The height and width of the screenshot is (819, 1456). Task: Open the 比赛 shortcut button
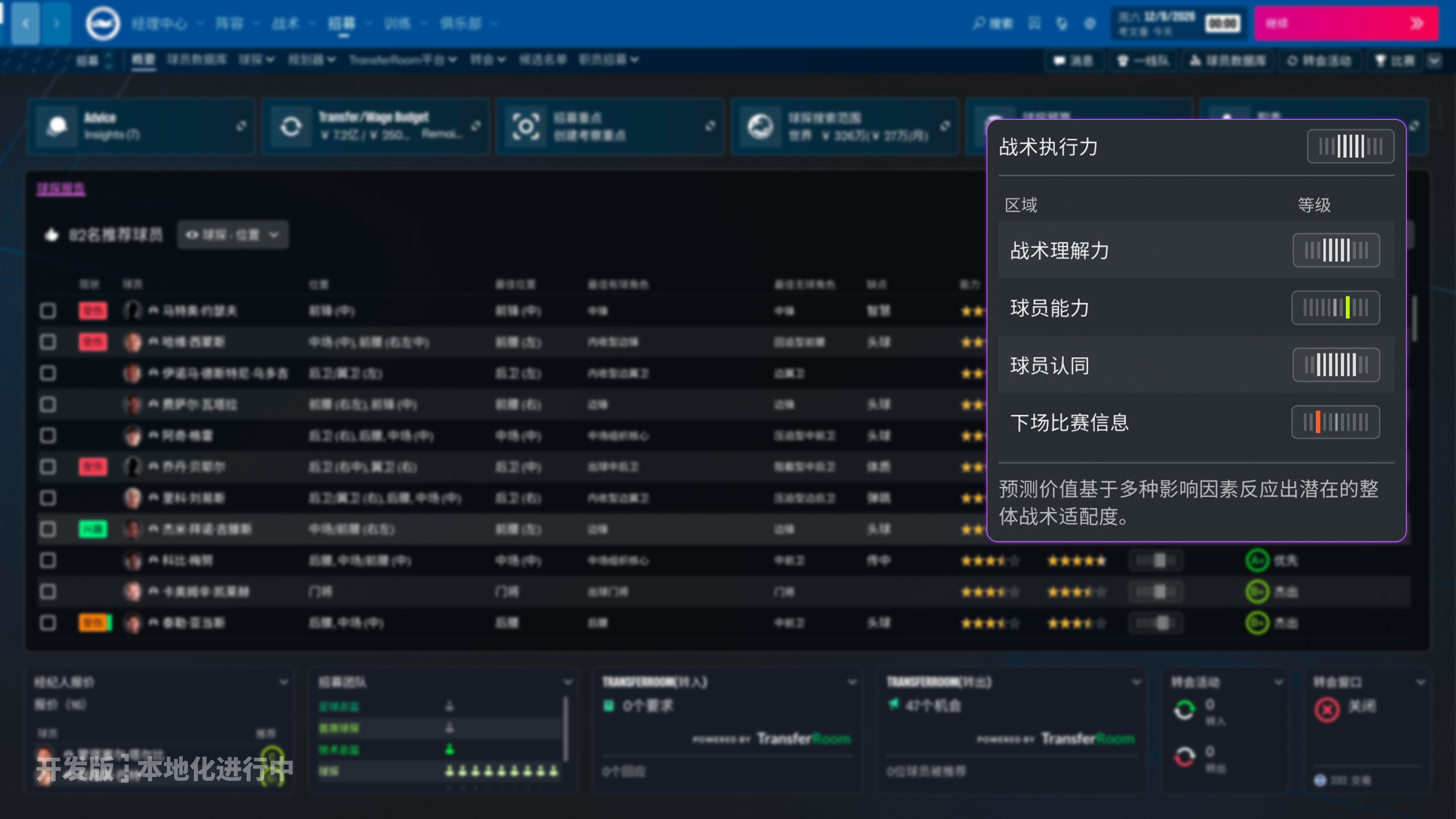[1395, 61]
